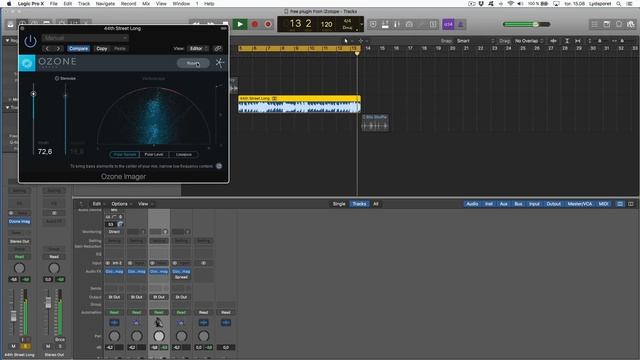
Task: Open the Library panel icon in the toolbar
Action: point(11,24)
